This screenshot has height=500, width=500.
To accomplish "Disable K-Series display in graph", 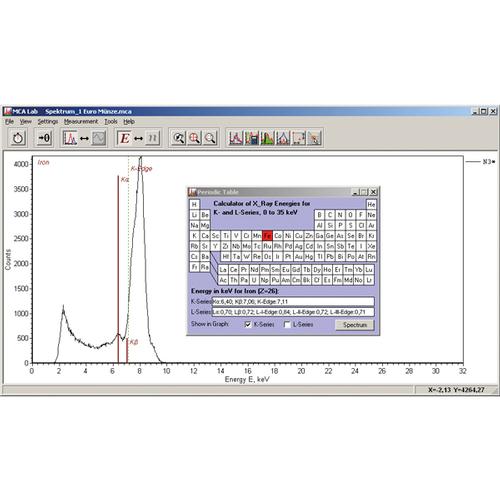I will click(248, 324).
